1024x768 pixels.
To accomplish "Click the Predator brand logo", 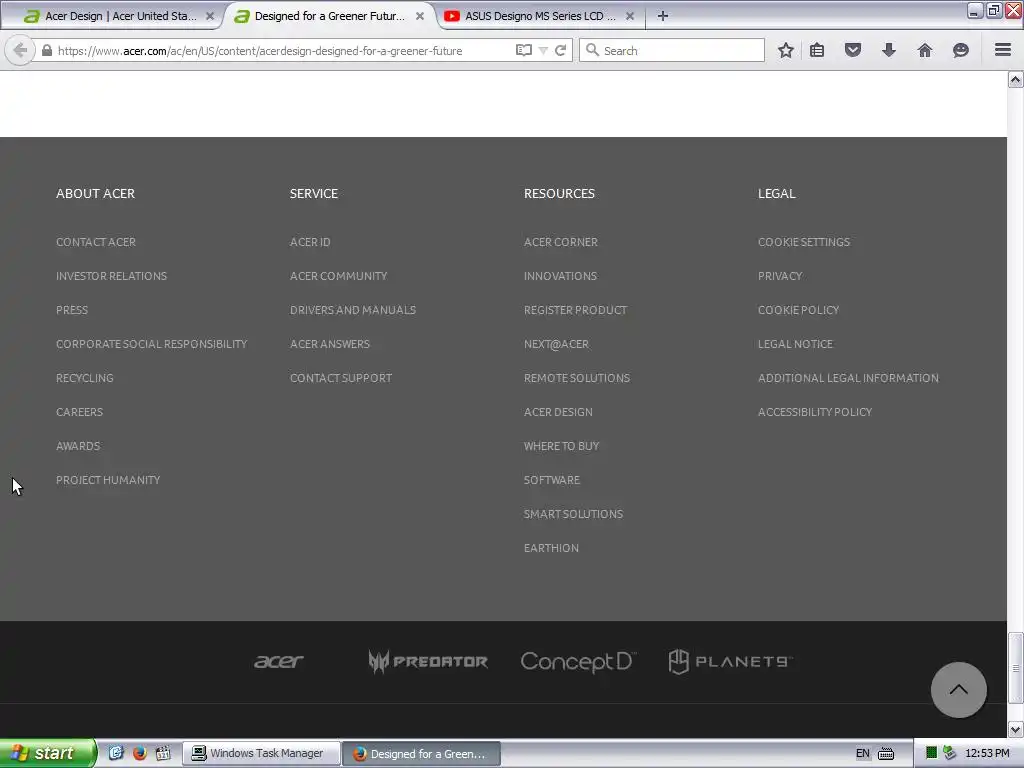I will point(428,662).
